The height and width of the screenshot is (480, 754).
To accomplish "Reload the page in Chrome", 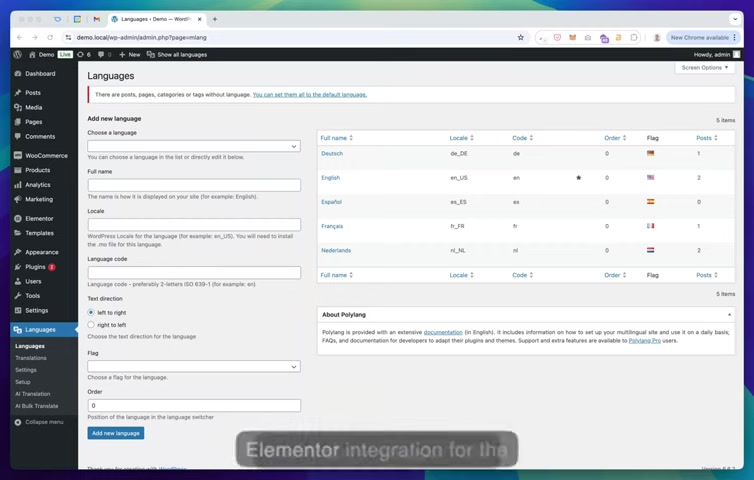I will click(x=50, y=38).
